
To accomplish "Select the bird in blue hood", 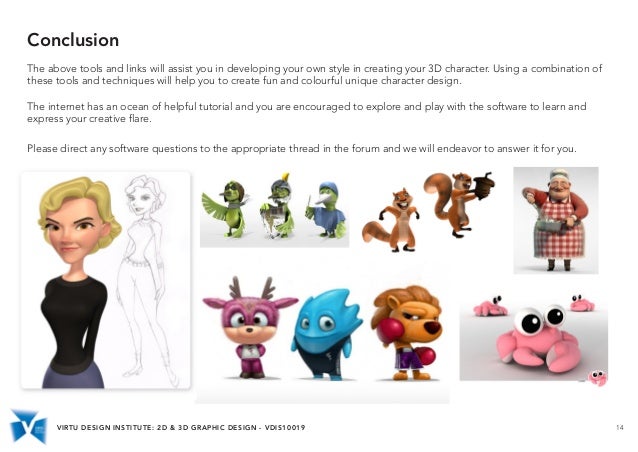I will point(326,210).
